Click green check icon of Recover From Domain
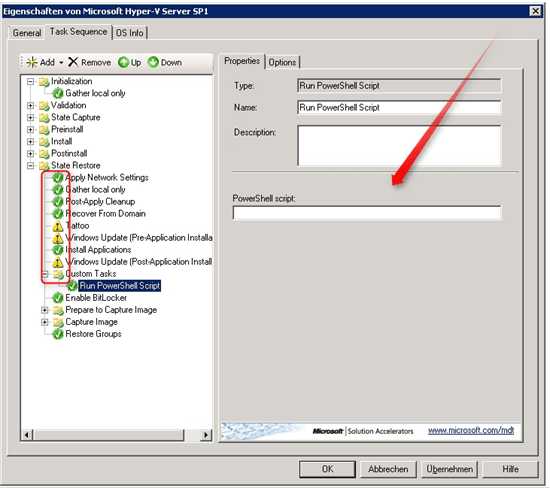 (58, 214)
